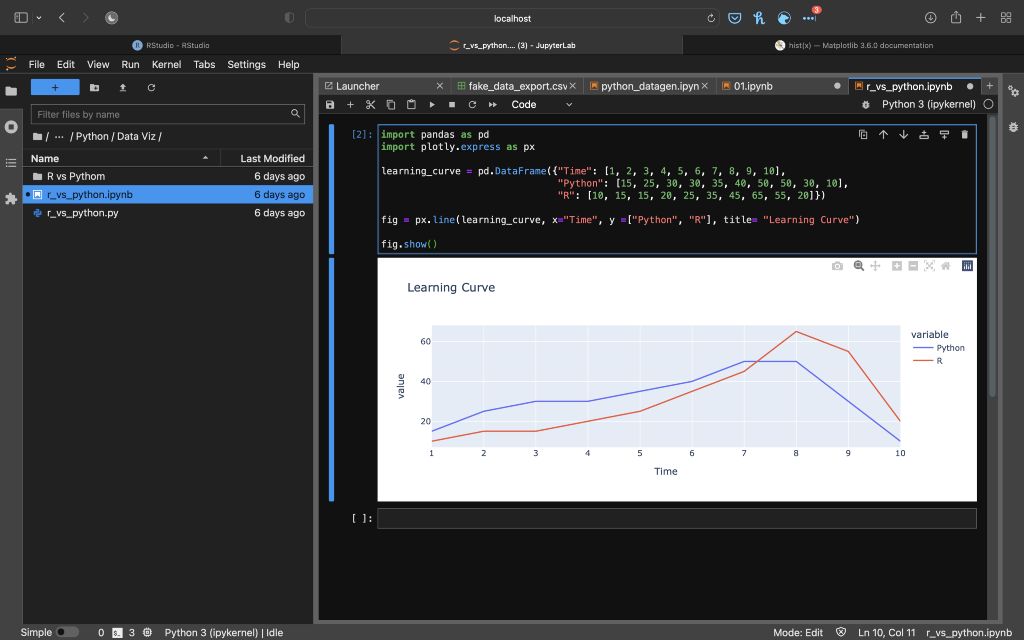
Task: Duplicate the cell using the copy icon in the cell
Action: pos(863,135)
